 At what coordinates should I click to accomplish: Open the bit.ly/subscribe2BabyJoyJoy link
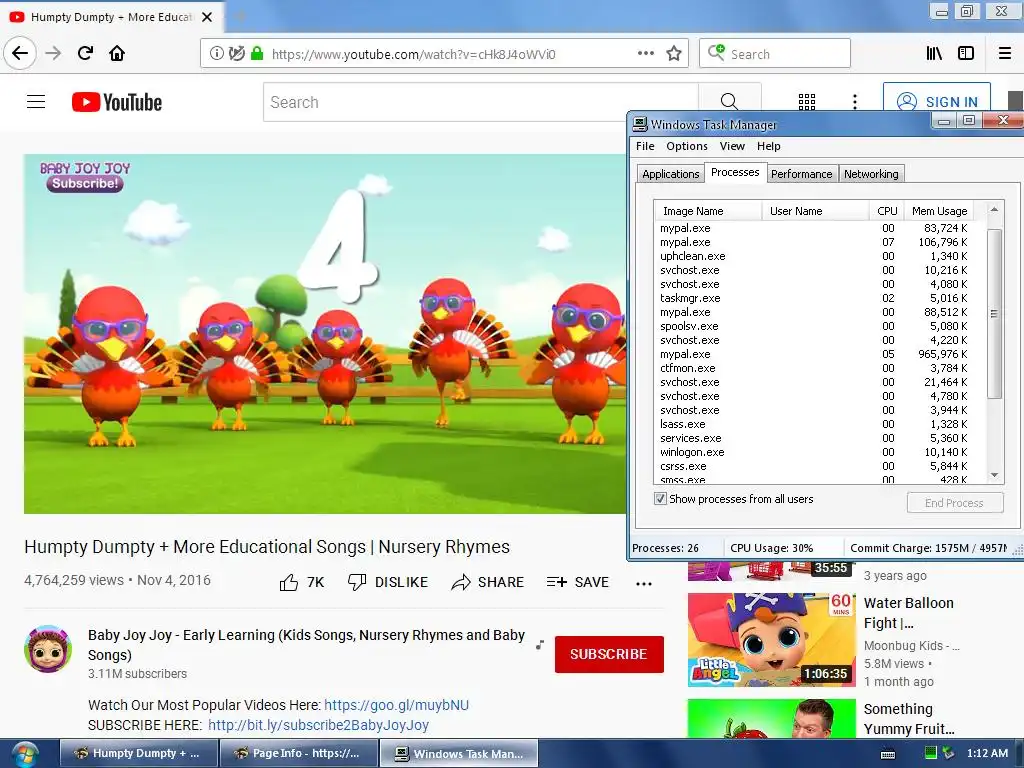click(x=318, y=725)
